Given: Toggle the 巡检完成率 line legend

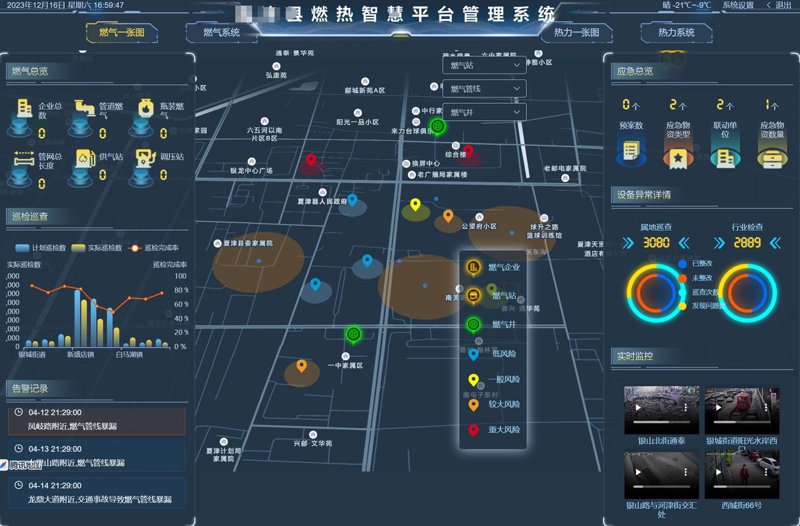Looking at the screenshot, I should tap(153, 248).
